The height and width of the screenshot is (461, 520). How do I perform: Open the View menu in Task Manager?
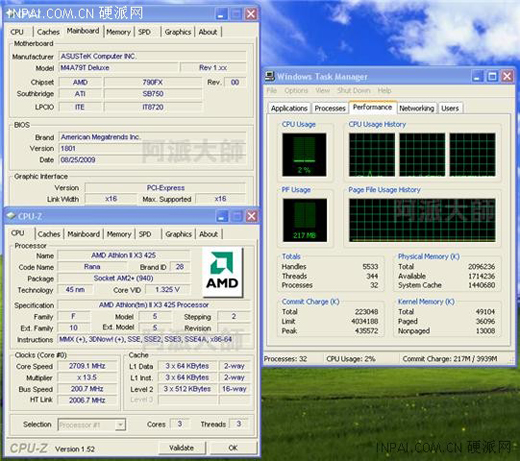pyautogui.click(x=322, y=91)
